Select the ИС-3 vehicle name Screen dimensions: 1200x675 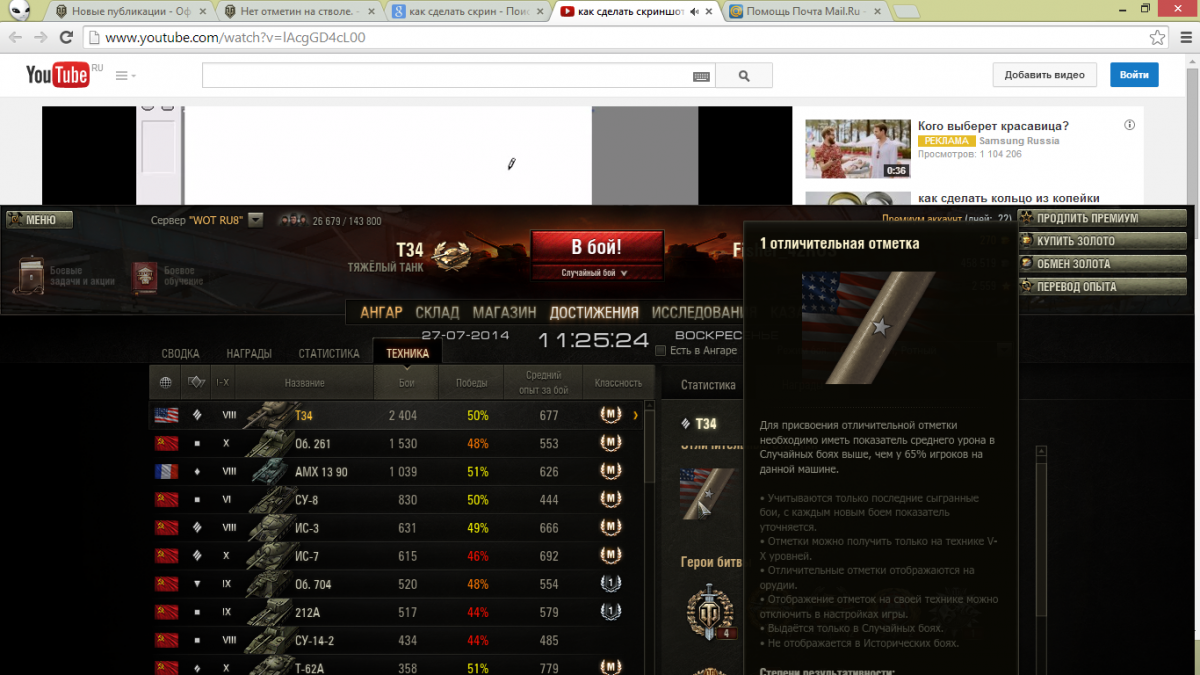click(x=308, y=527)
